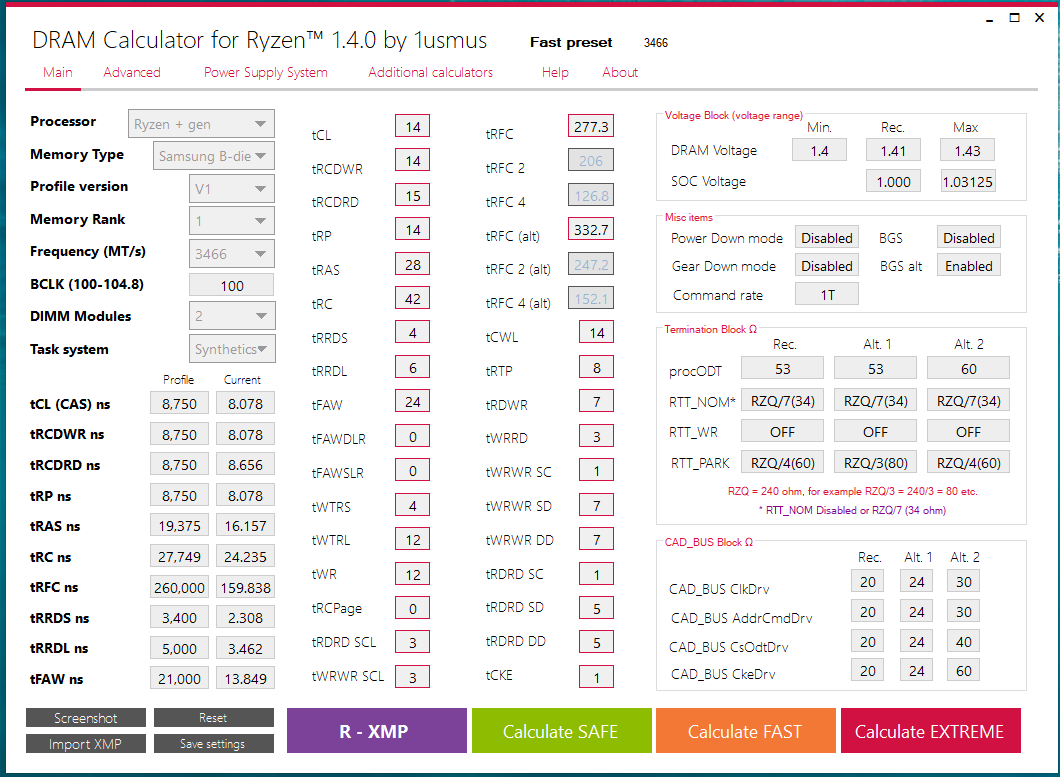Close the DRAM Calculator window
The height and width of the screenshot is (777, 1060).
(x=1040, y=18)
